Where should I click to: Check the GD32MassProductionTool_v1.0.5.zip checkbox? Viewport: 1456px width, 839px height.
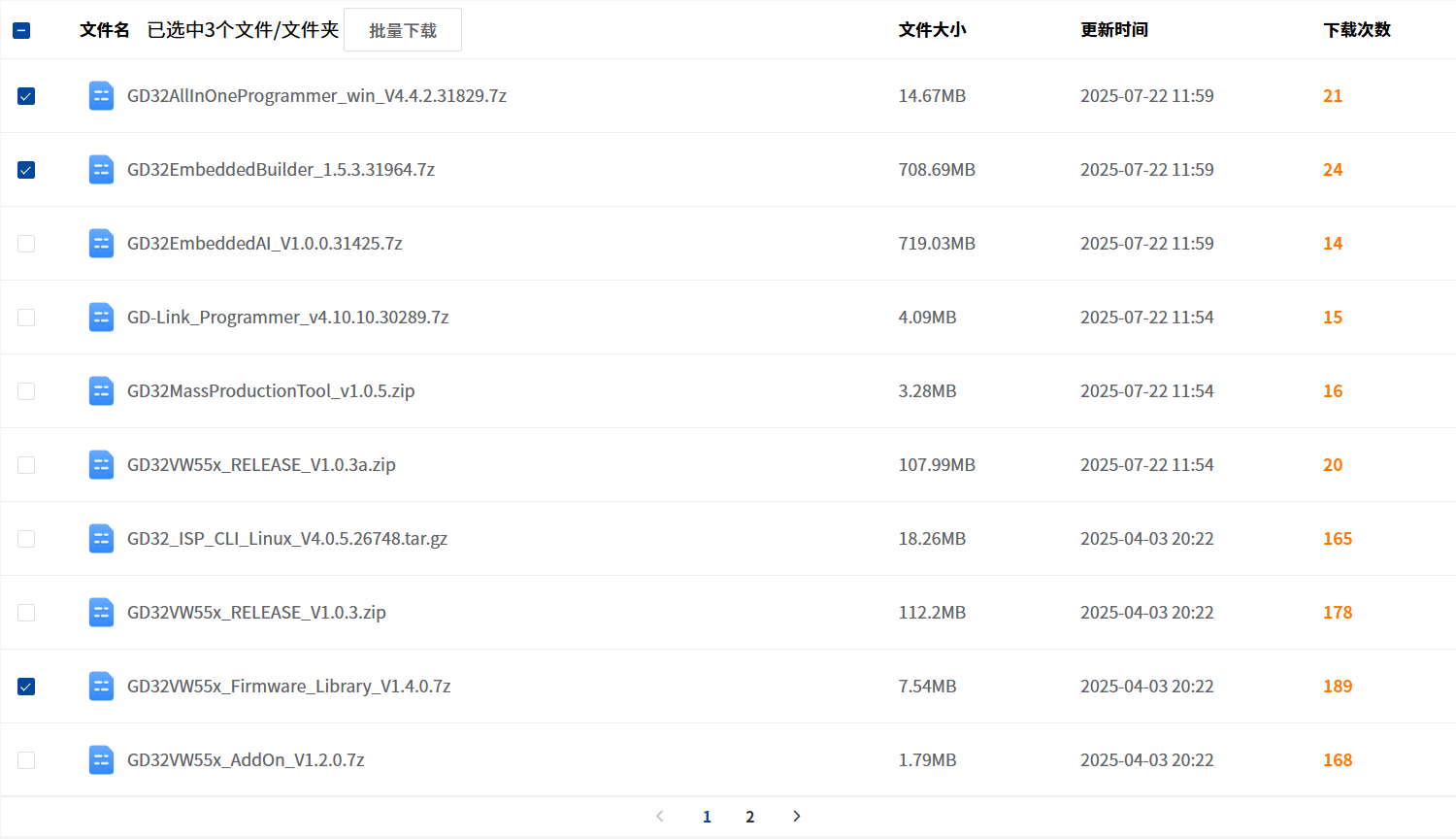click(x=26, y=391)
